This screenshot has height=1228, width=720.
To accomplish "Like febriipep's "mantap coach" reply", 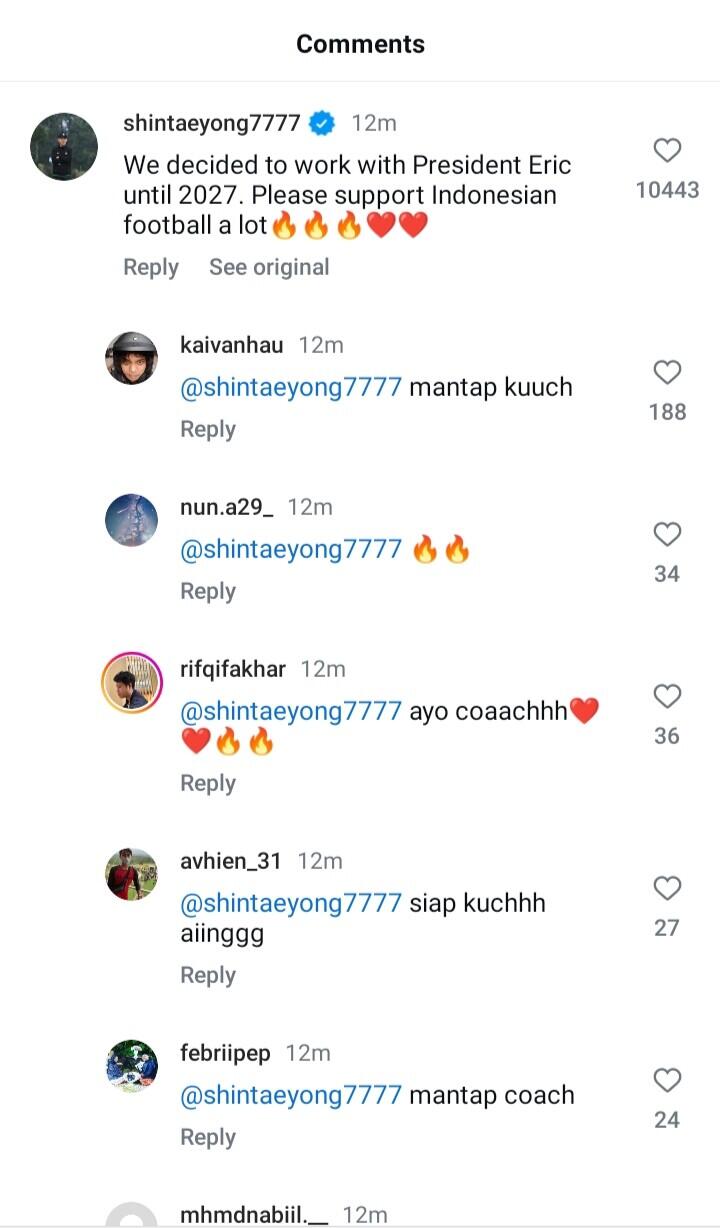I will click(667, 1081).
